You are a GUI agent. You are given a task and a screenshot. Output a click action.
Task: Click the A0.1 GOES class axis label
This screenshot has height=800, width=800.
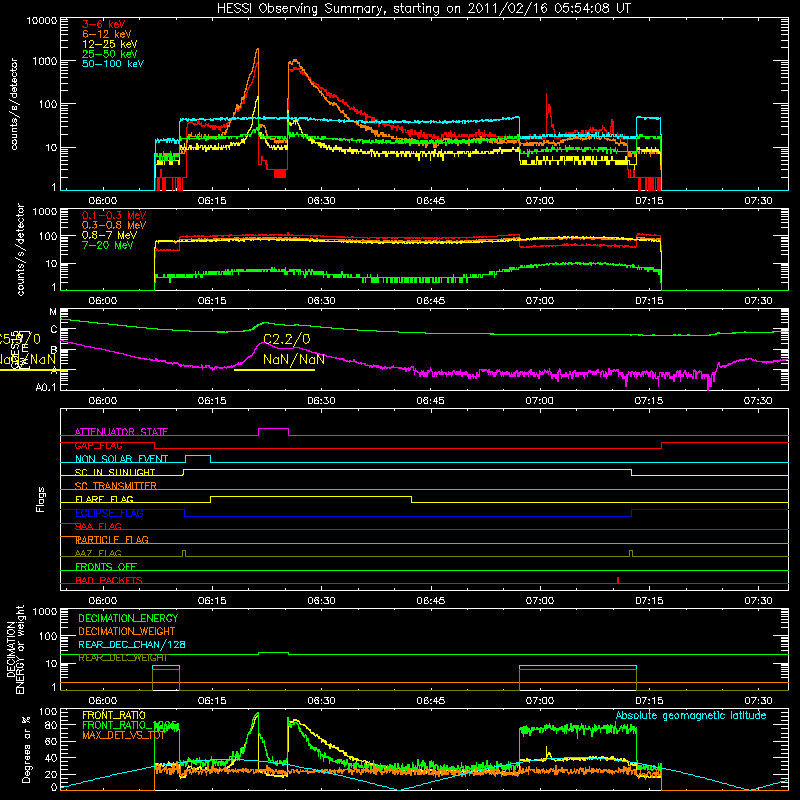tap(46, 388)
